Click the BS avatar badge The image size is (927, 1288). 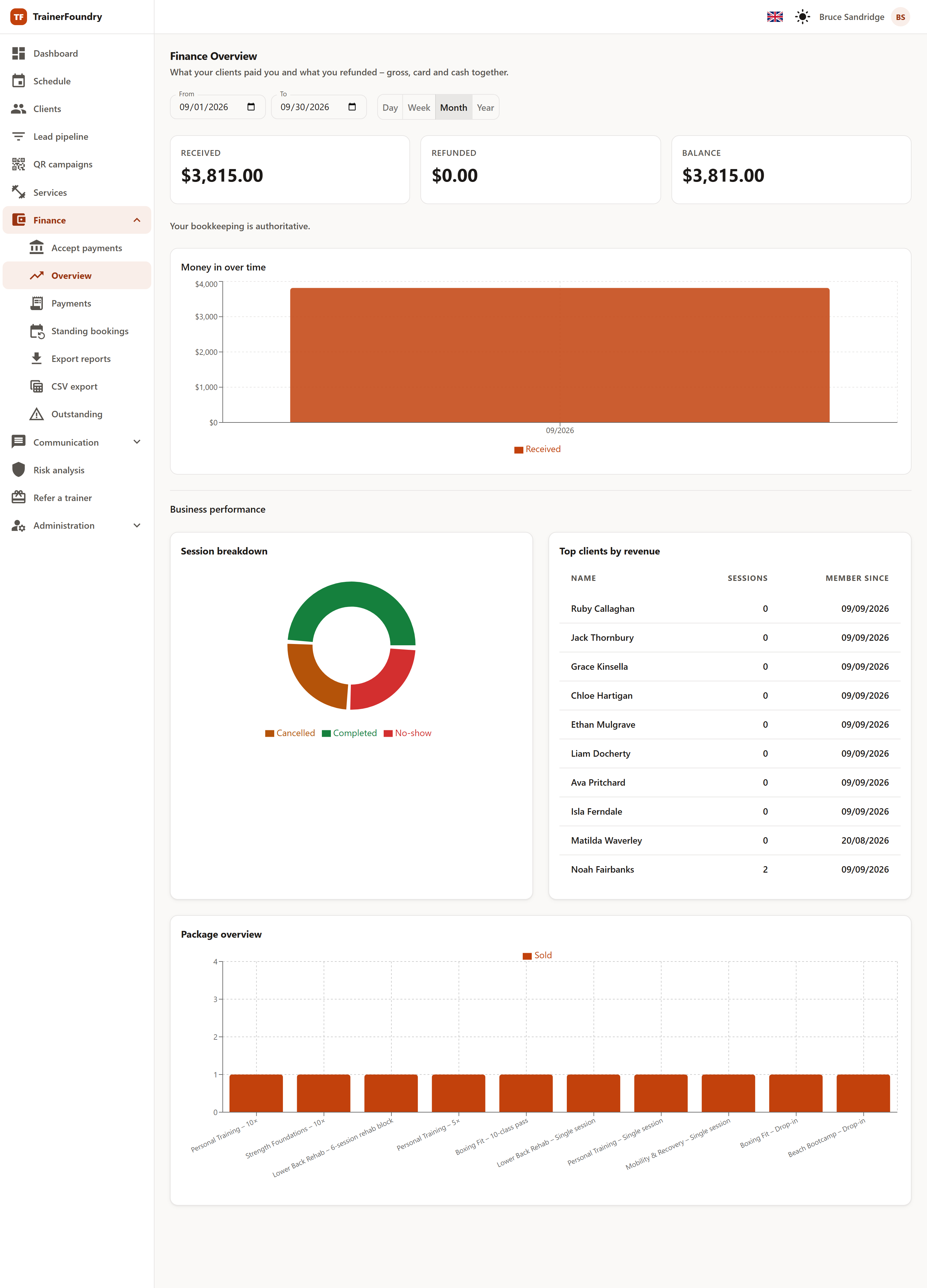[x=900, y=17]
